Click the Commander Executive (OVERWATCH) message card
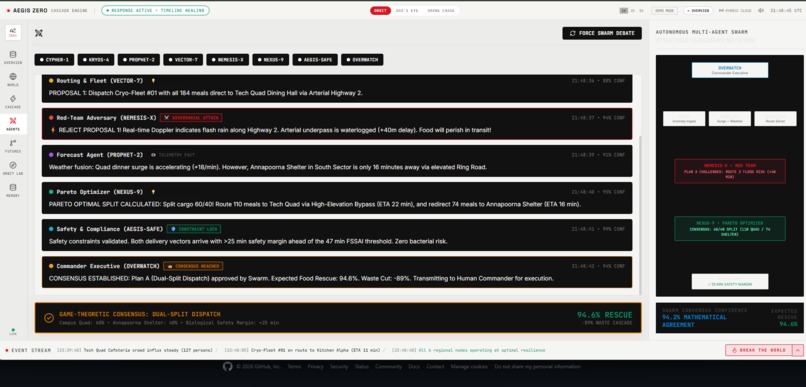The width and height of the screenshot is (806, 387). (337, 272)
